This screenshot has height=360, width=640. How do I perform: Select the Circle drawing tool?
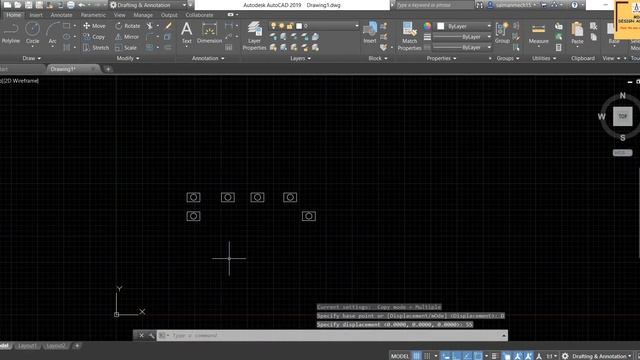(x=32, y=33)
